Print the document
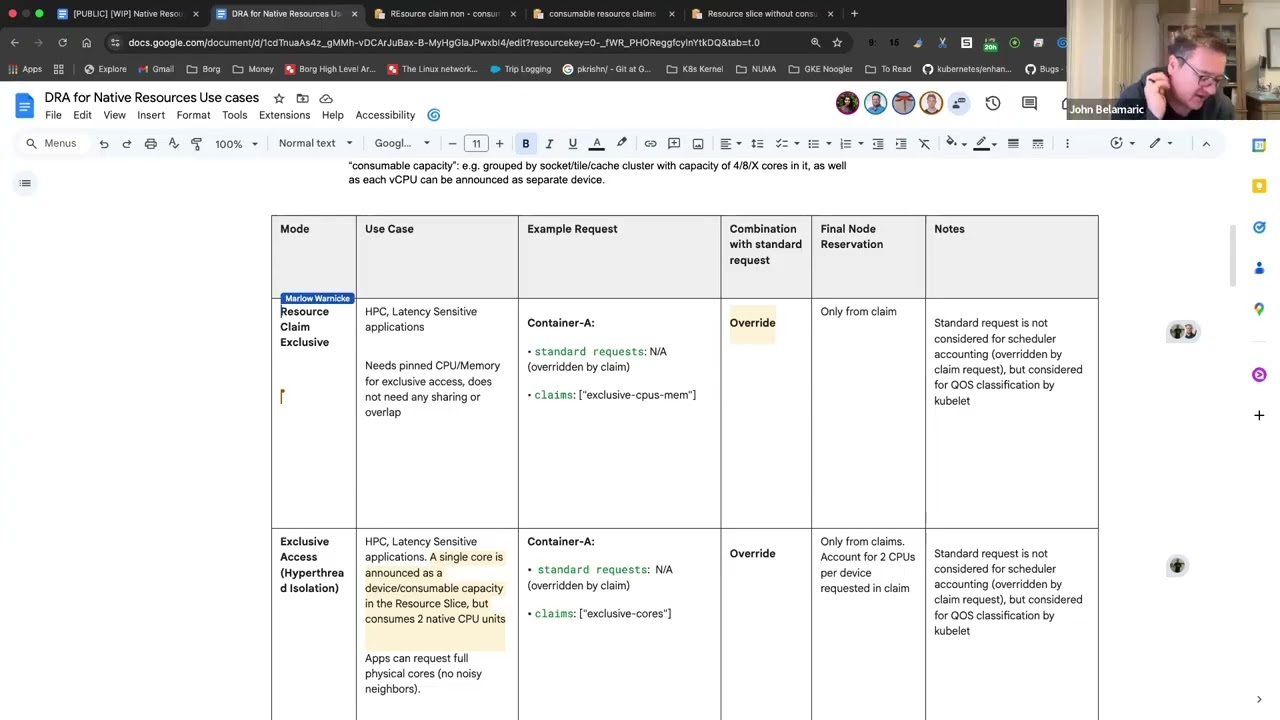1280x720 pixels. (150, 144)
